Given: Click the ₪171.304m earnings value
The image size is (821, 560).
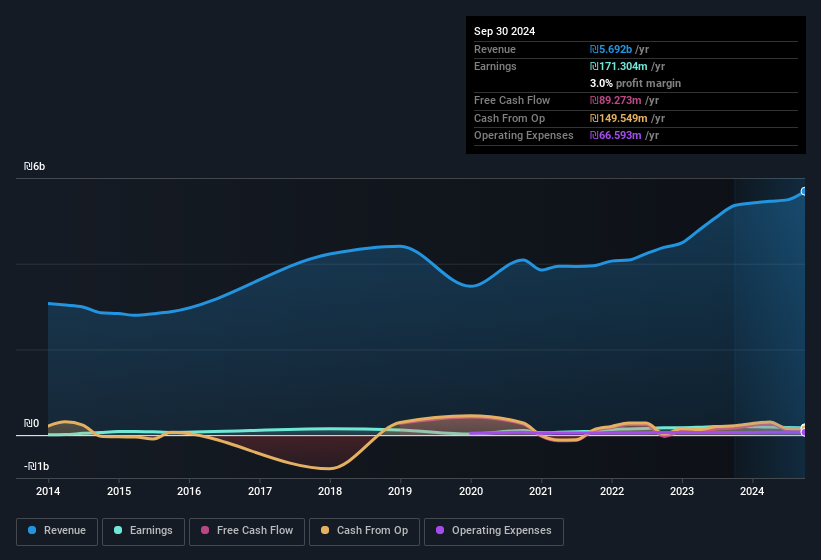Looking at the screenshot, I should pos(618,66).
